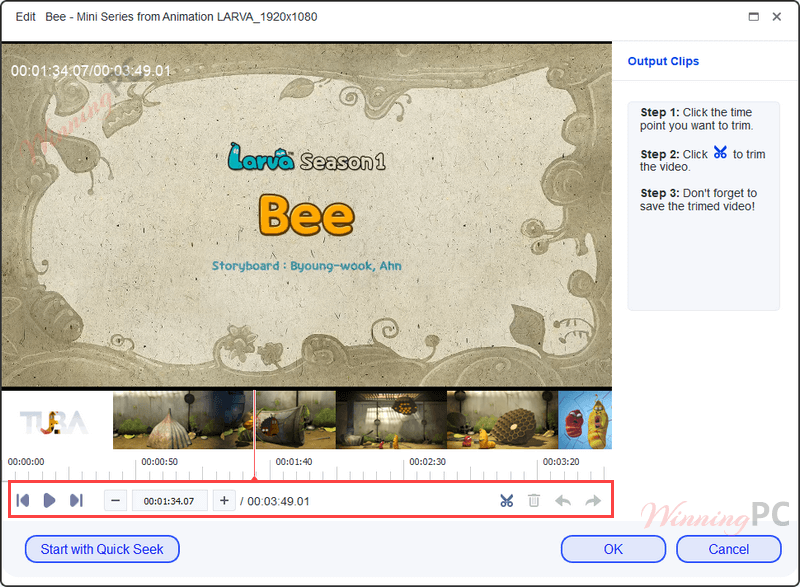Click the timeline ruler at 00:00:00

pos(26,462)
